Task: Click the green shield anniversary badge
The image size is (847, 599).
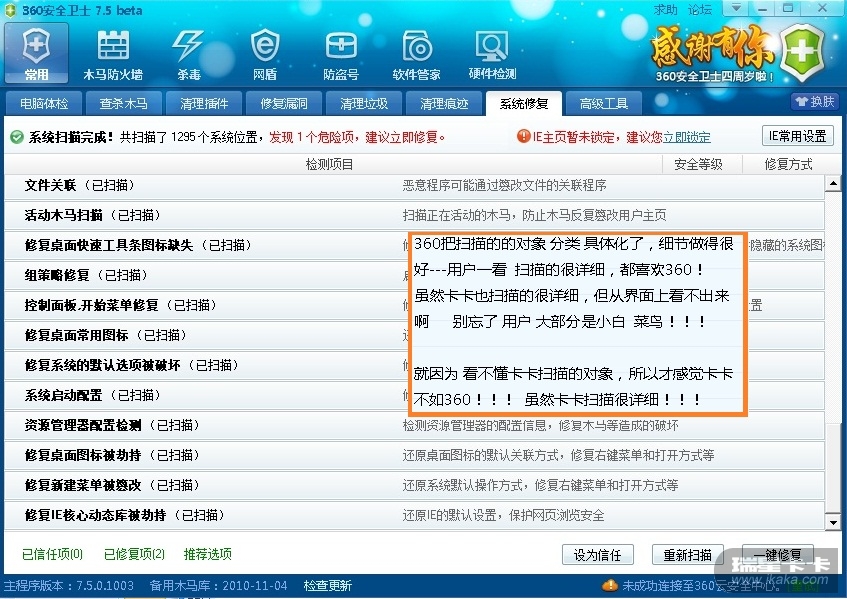Action: 802,52
